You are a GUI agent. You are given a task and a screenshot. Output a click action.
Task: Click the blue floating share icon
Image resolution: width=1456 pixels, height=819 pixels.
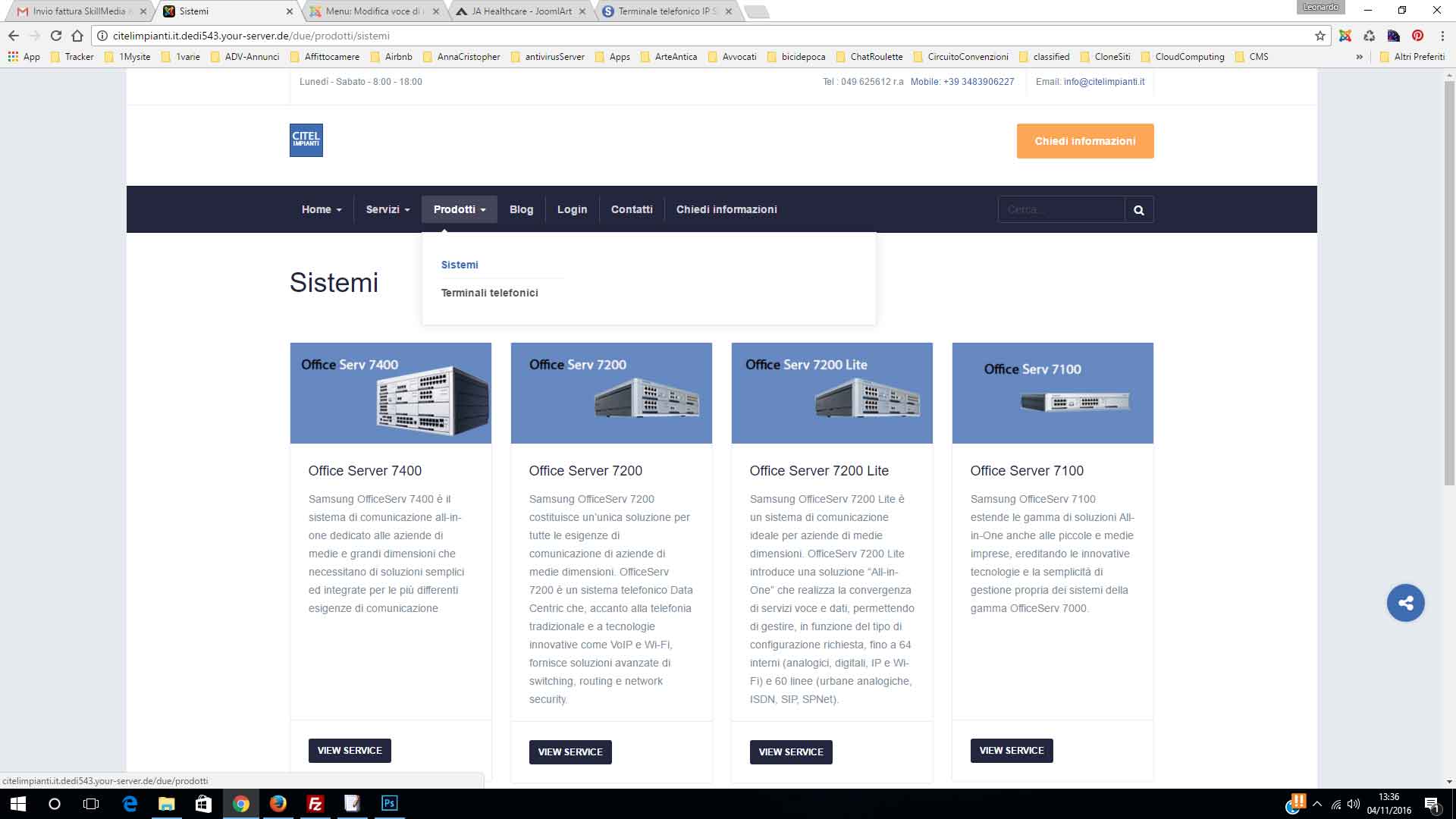(x=1405, y=603)
